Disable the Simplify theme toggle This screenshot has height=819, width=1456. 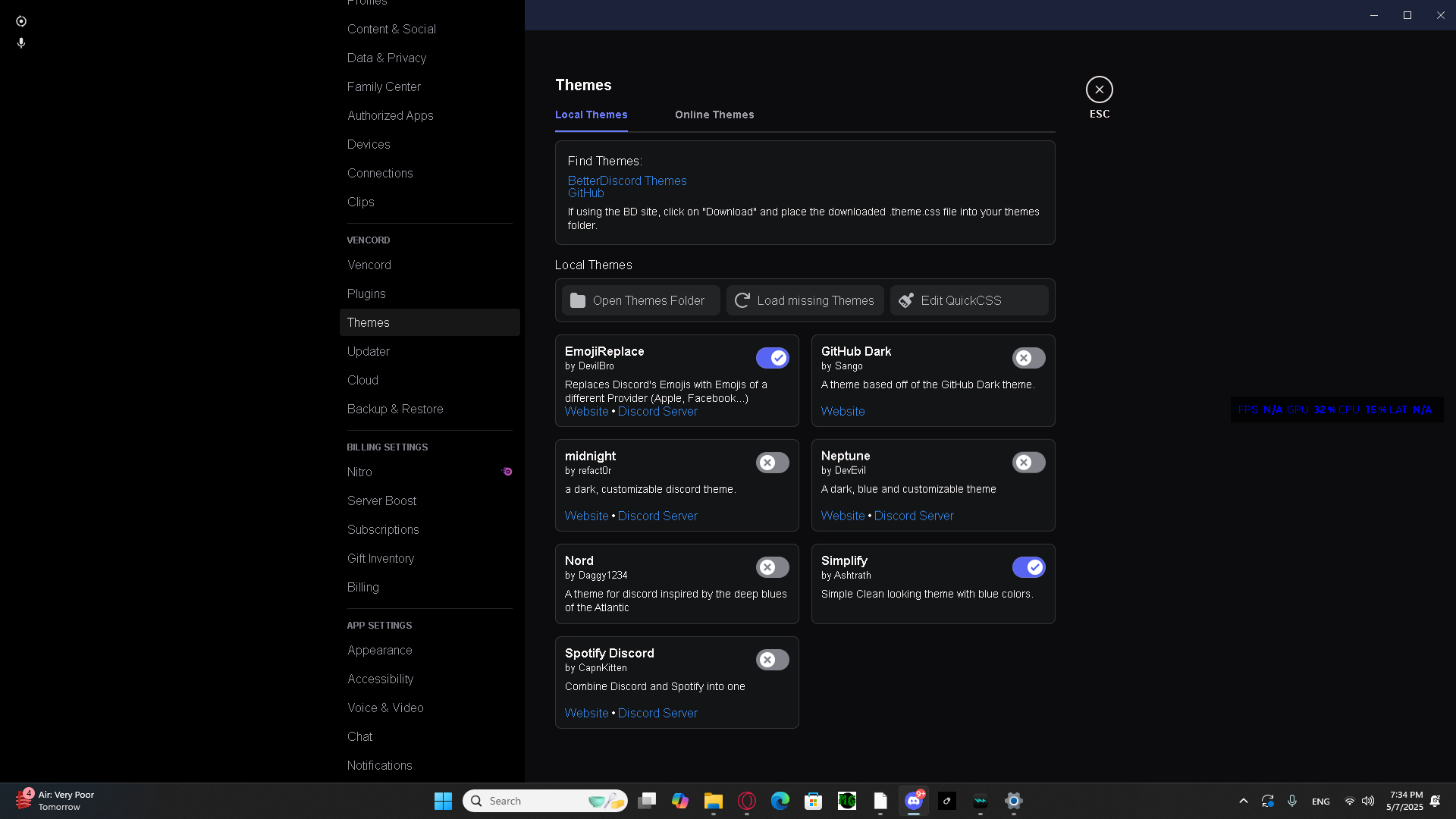1028,567
